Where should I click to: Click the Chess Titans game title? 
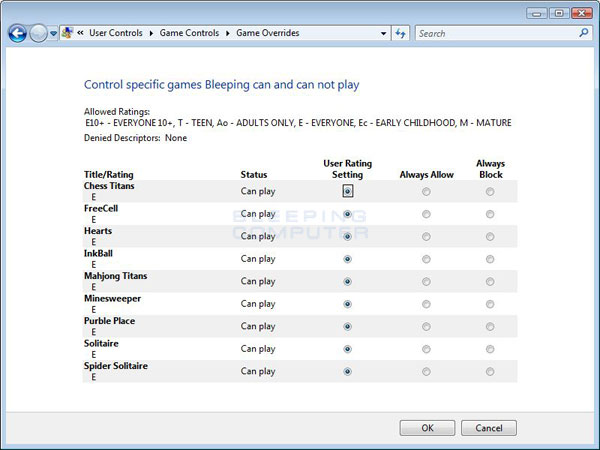point(109,186)
